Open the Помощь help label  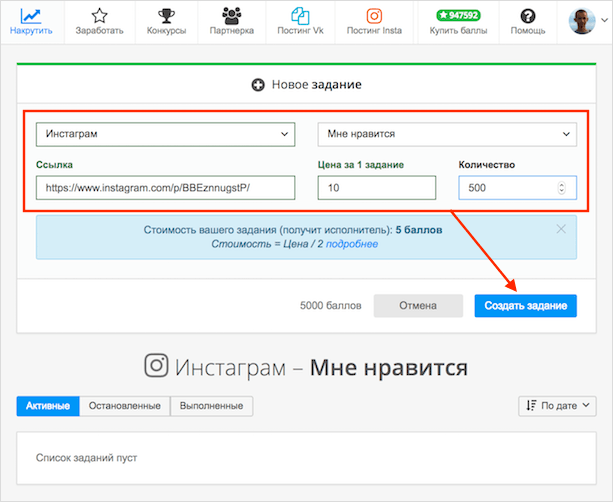point(528,30)
